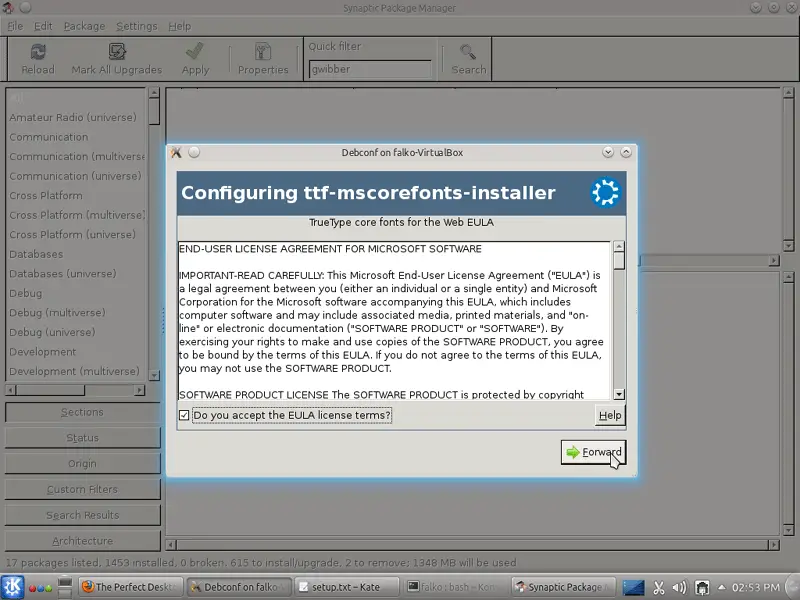Screen dimensions: 800x600
Task: Click the Sections filter button
Action: (x=82, y=412)
